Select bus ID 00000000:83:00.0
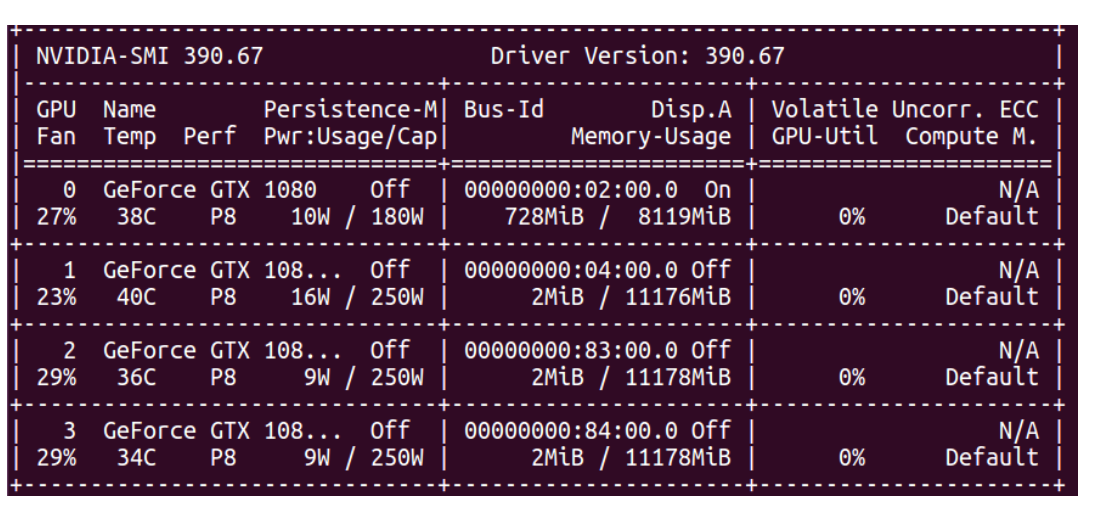This screenshot has height=509, width=1099. tap(571, 351)
